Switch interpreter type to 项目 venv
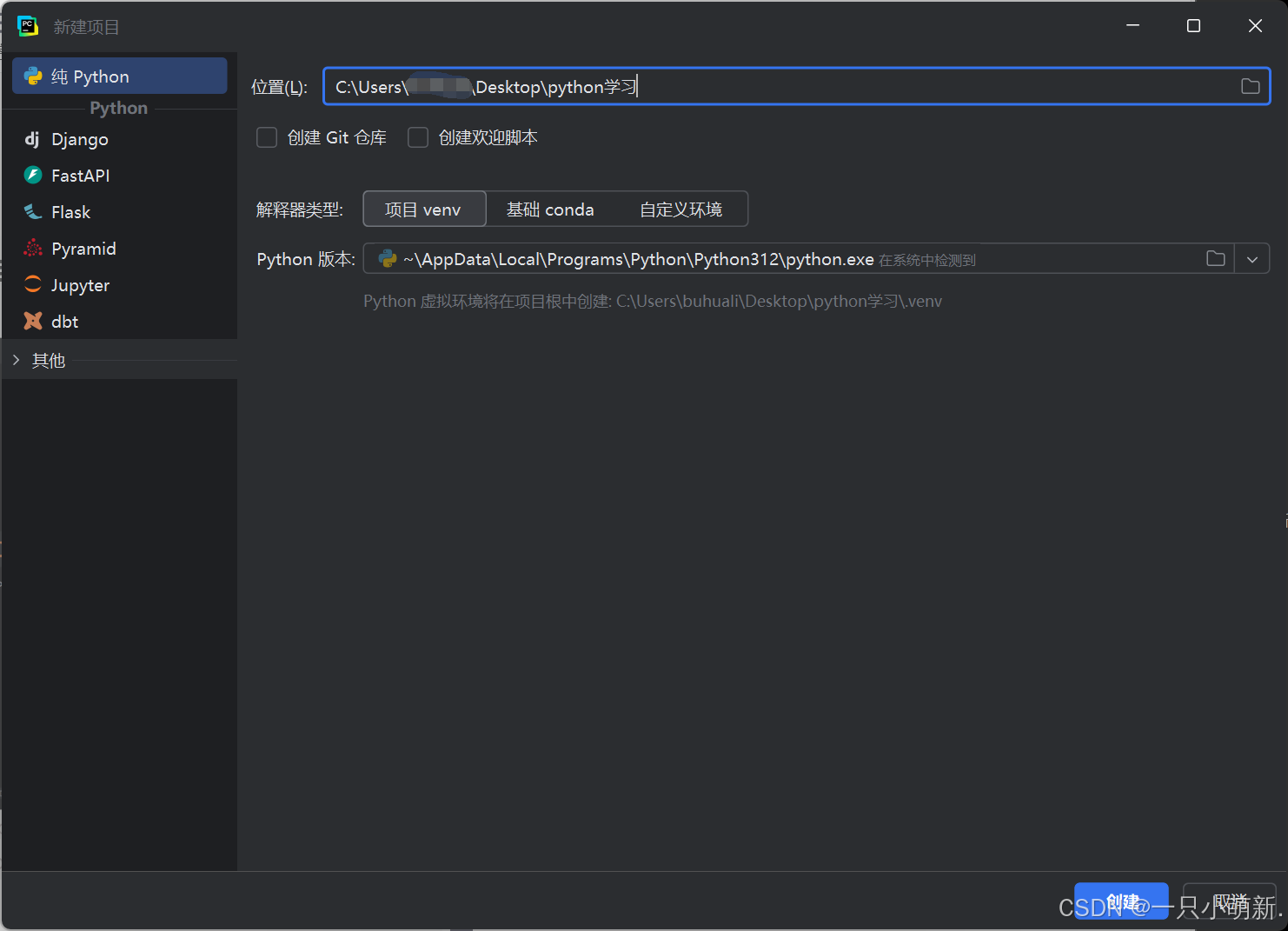 [424, 209]
